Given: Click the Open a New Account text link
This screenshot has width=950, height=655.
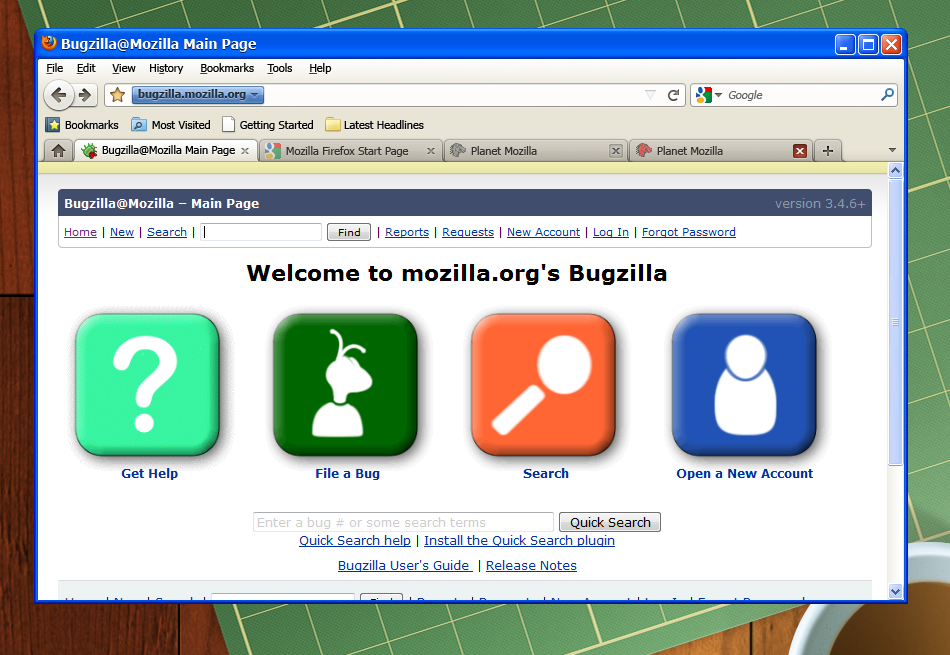Looking at the screenshot, I should (x=745, y=474).
